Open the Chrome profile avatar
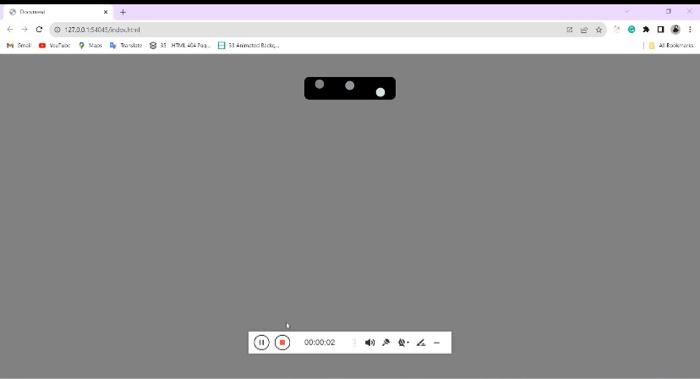This screenshot has width=700, height=379. click(x=675, y=29)
